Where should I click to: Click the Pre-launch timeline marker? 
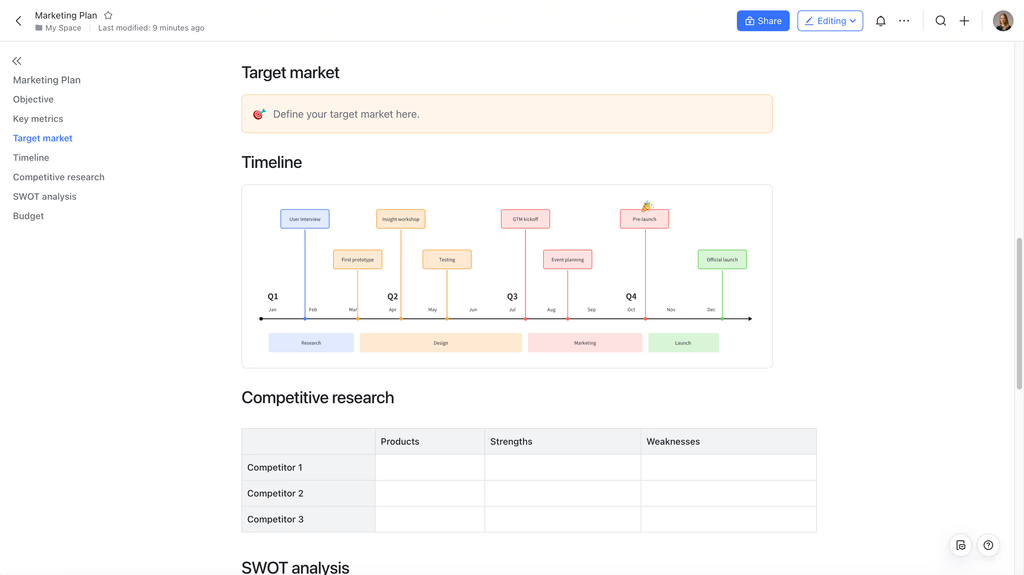tap(644, 219)
